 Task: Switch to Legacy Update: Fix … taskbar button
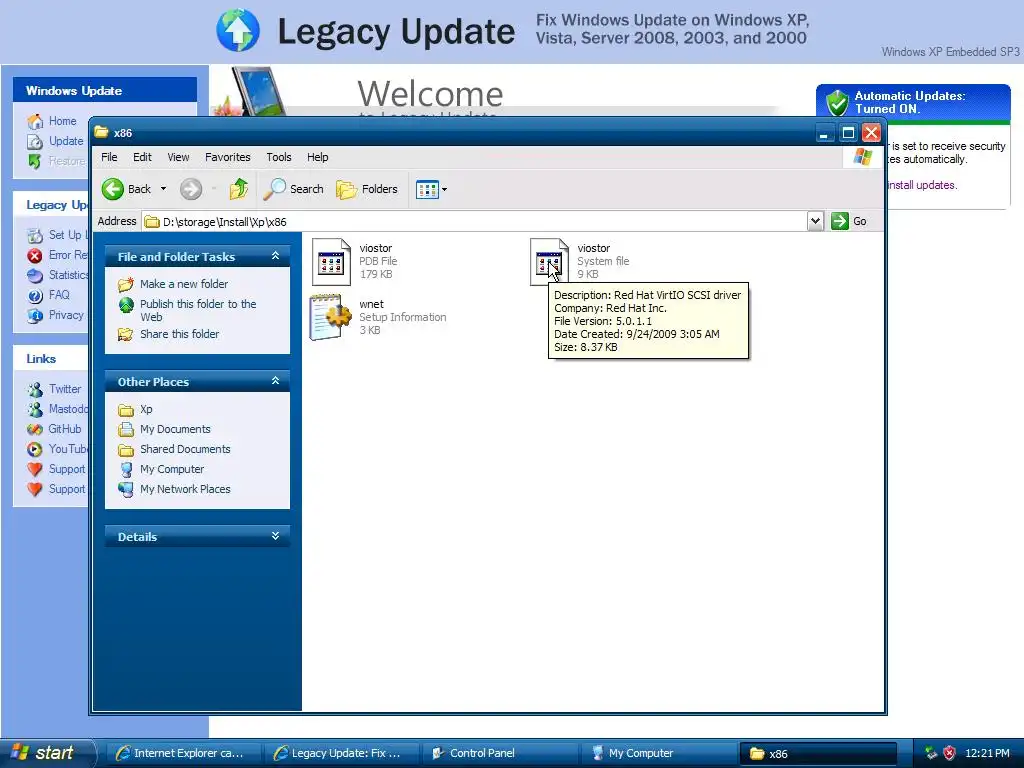(340, 753)
